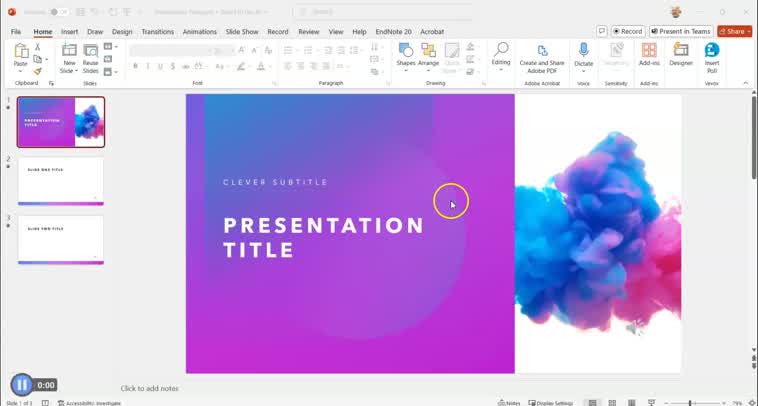The image size is (758, 406).
Task: Select the Format Painter brush icon
Action: (x=37, y=71)
